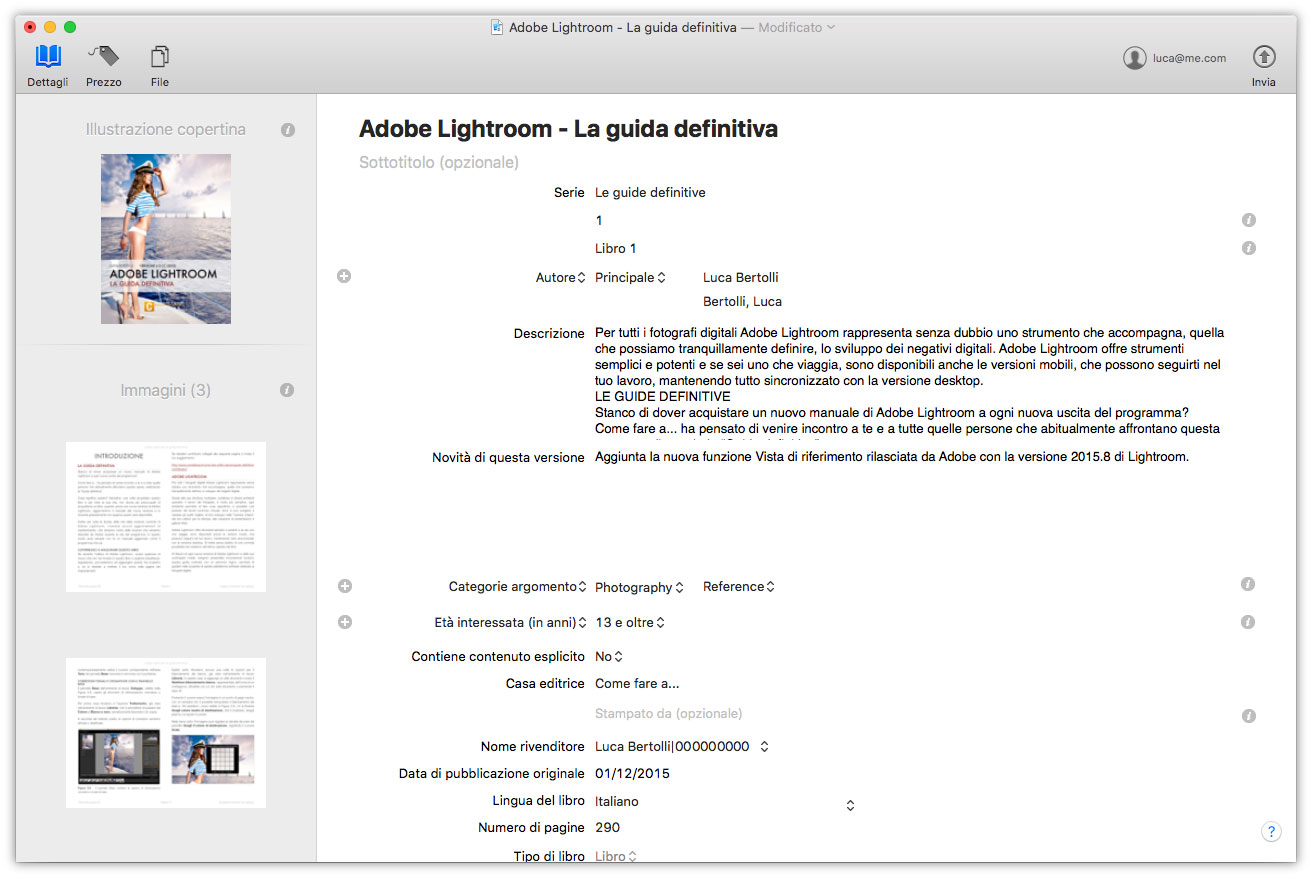This screenshot has width=1312, height=878.
Task: Click author name Luca Bertolli field
Action: (741, 278)
